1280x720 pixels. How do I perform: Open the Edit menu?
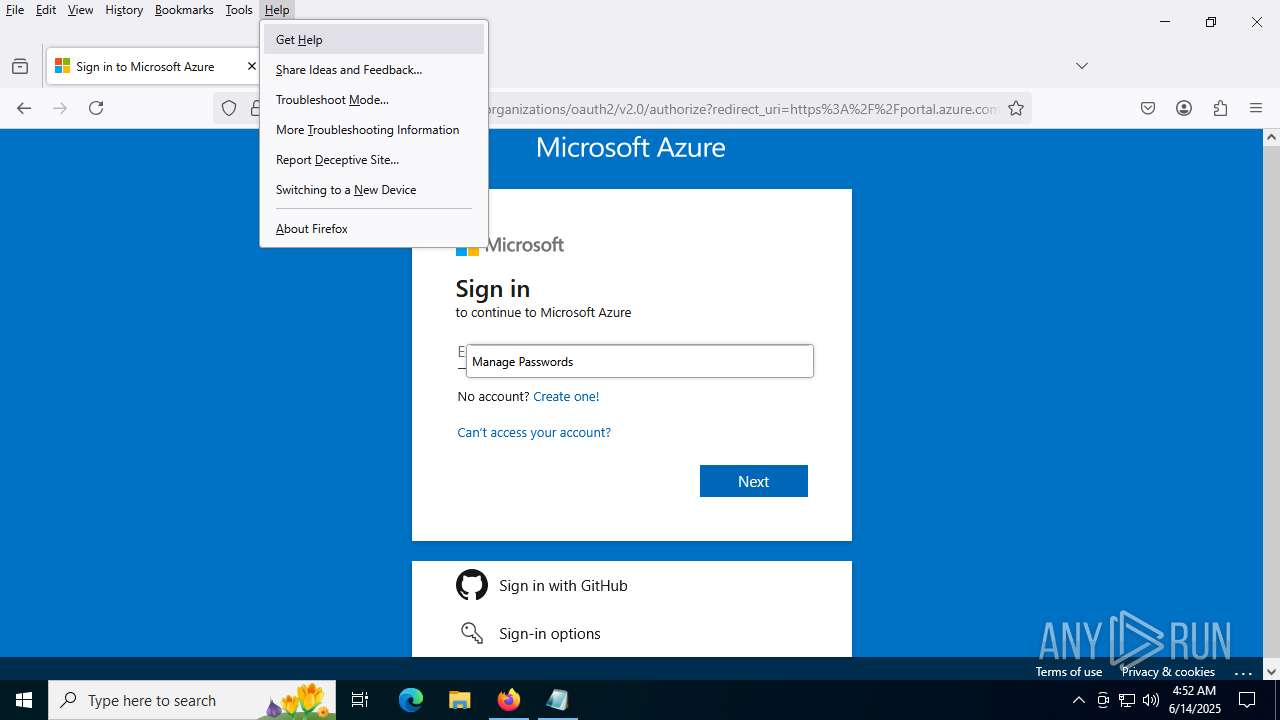pos(46,10)
